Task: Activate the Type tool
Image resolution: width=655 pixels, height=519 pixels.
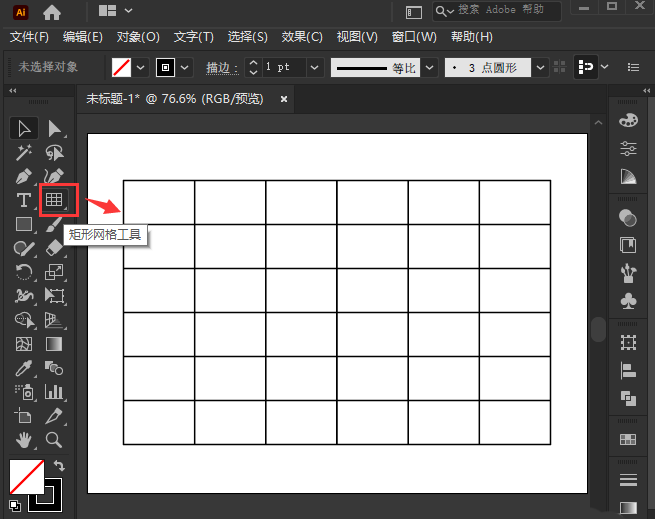Action: point(24,200)
